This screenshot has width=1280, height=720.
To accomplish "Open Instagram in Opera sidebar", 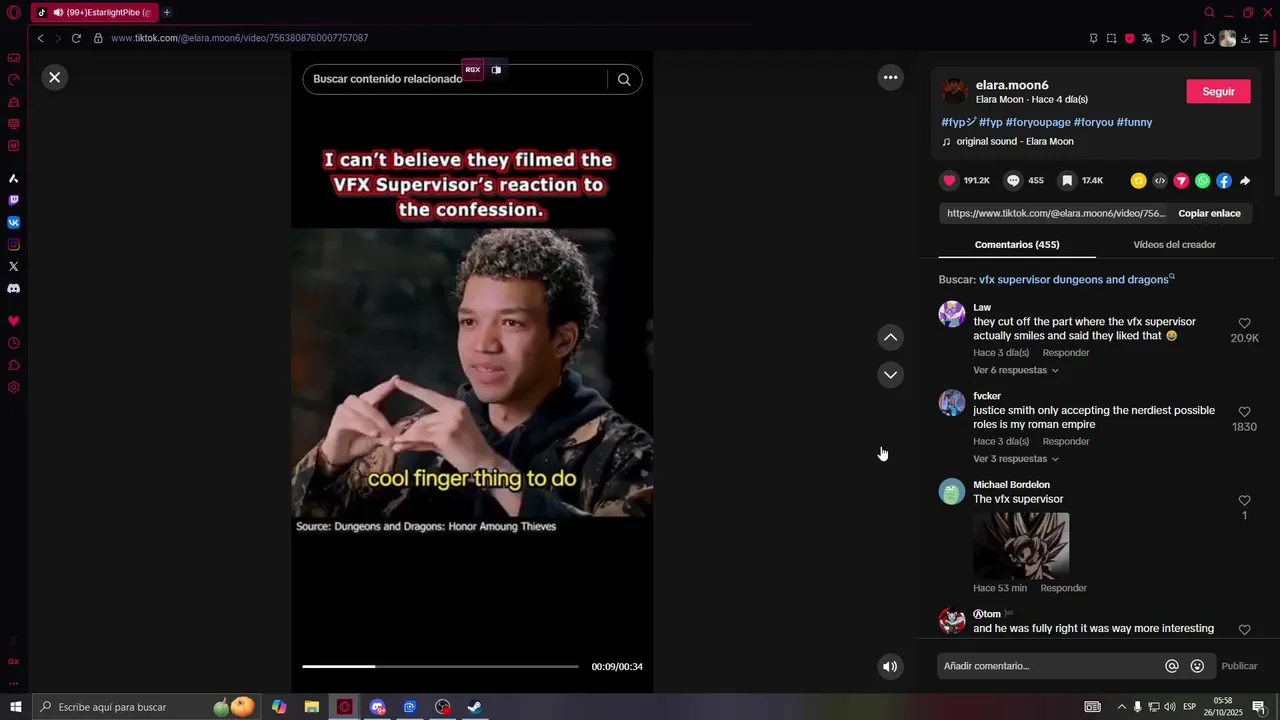I will tap(14, 244).
